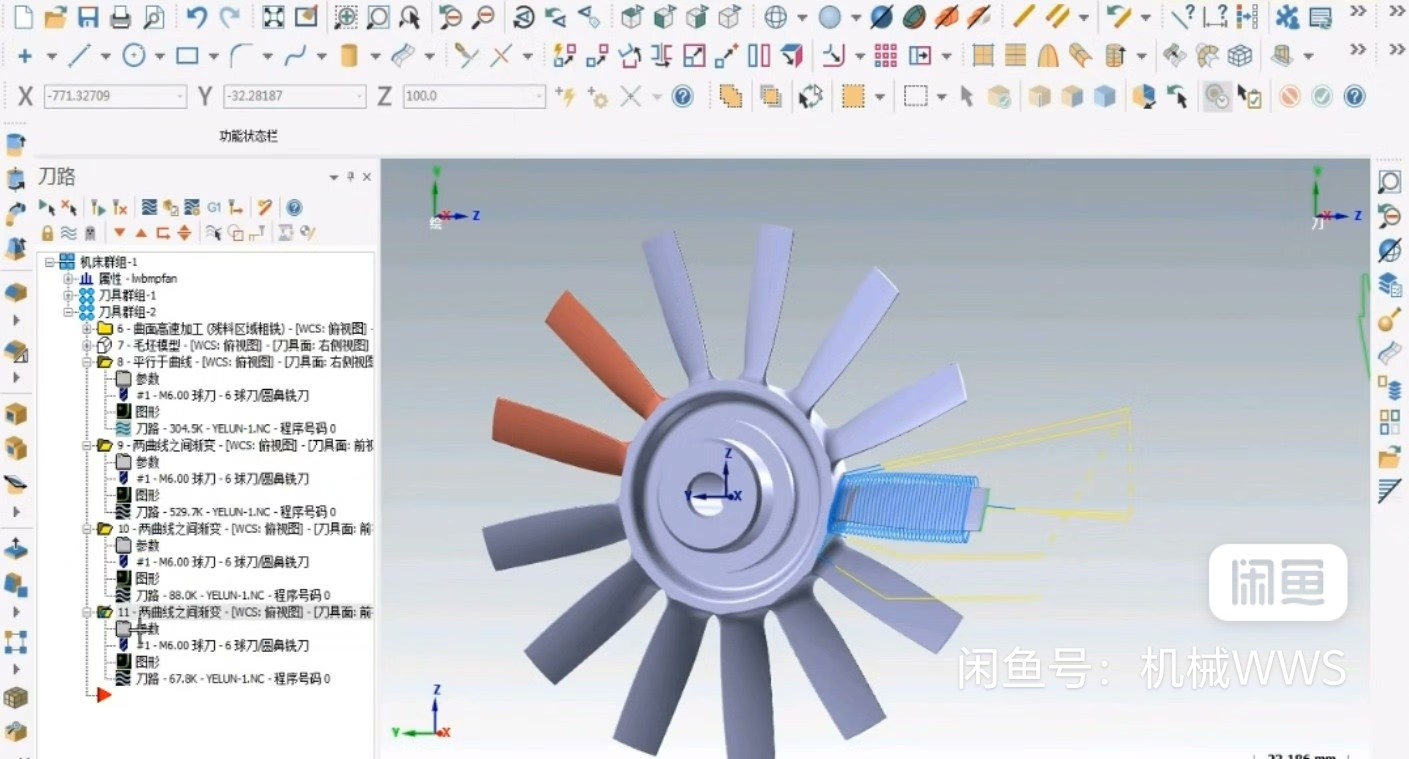
Task: Select the dynamic rotation view icon
Action: (x=524, y=17)
